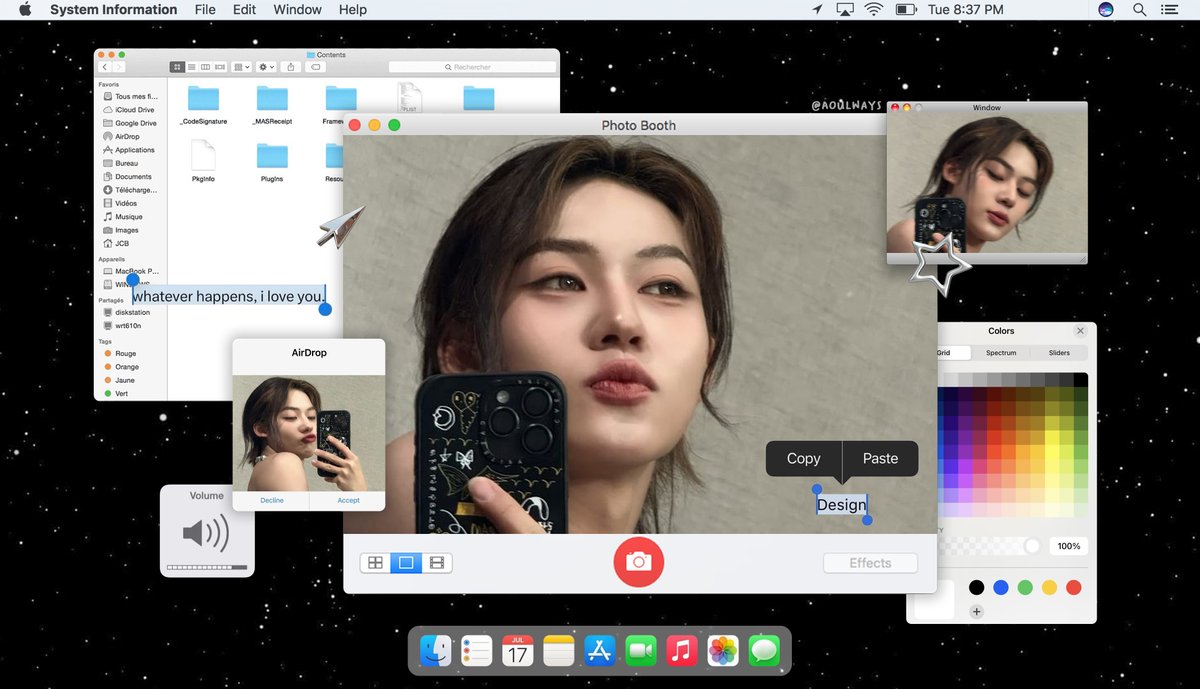Go back in the Finder window

105,67
